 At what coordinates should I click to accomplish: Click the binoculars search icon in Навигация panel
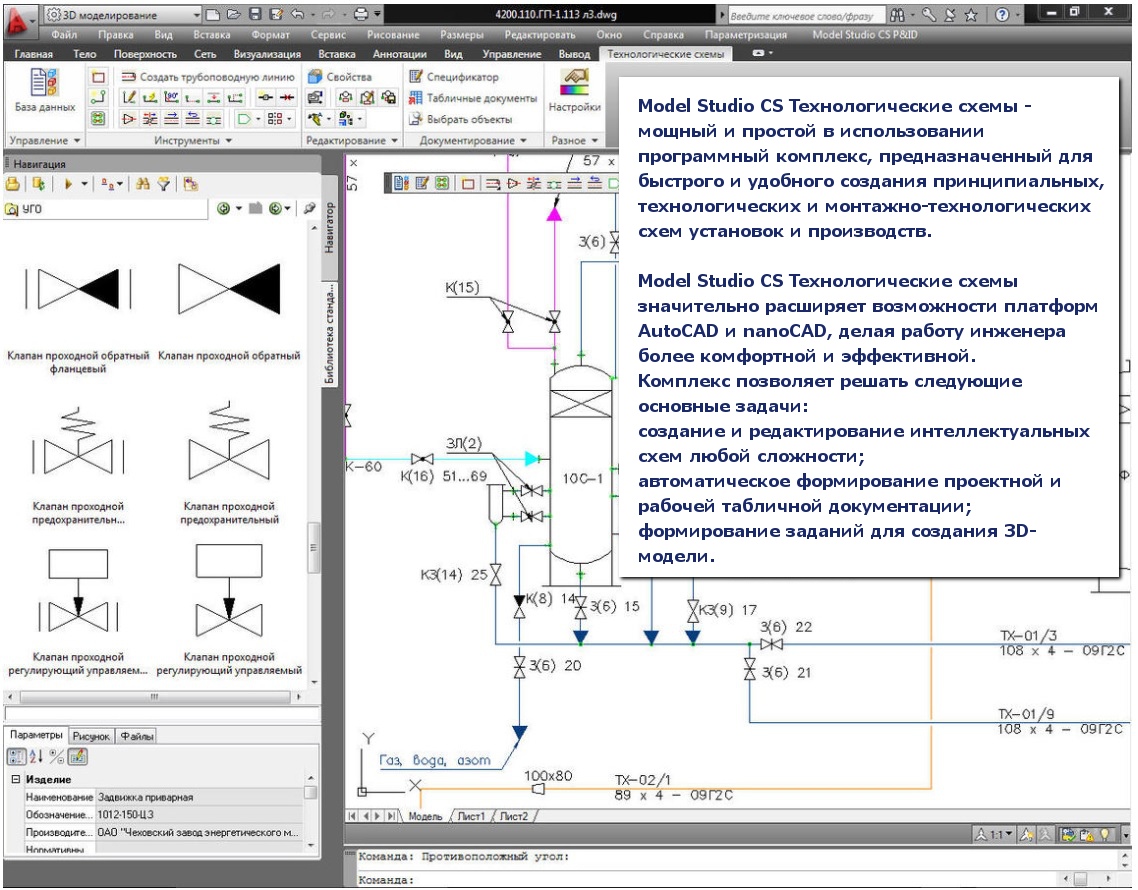[143, 184]
